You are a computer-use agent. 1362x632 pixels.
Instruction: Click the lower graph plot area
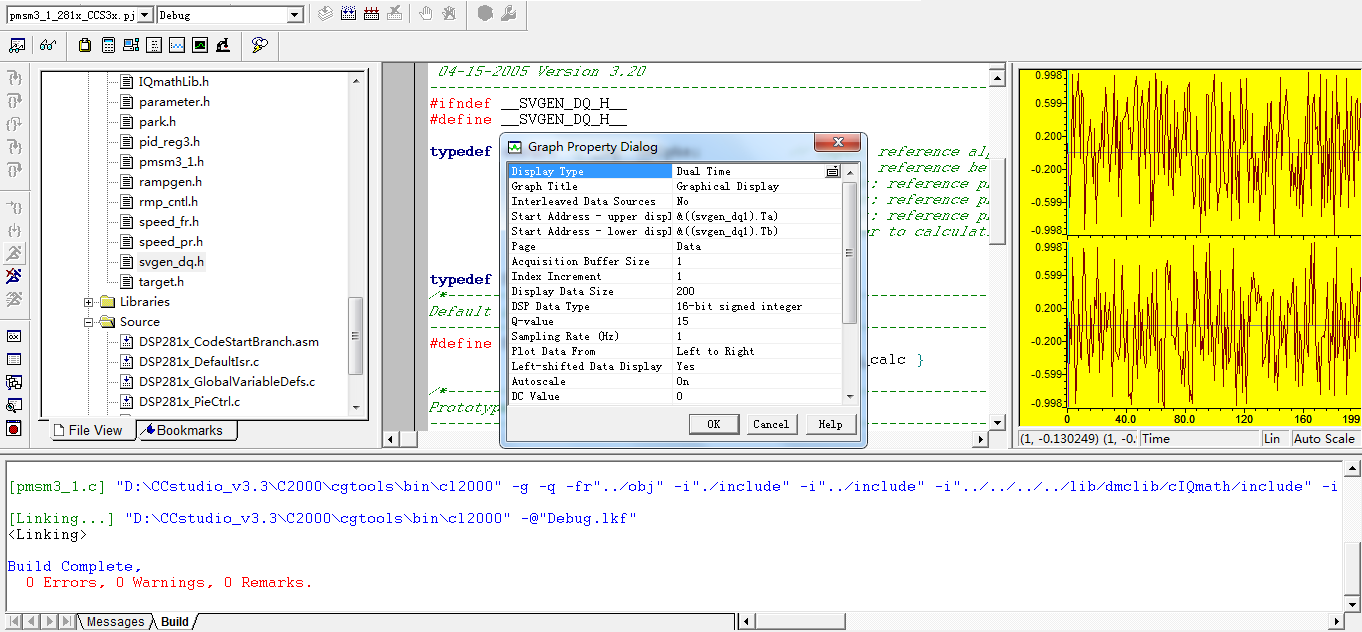tap(1212, 324)
